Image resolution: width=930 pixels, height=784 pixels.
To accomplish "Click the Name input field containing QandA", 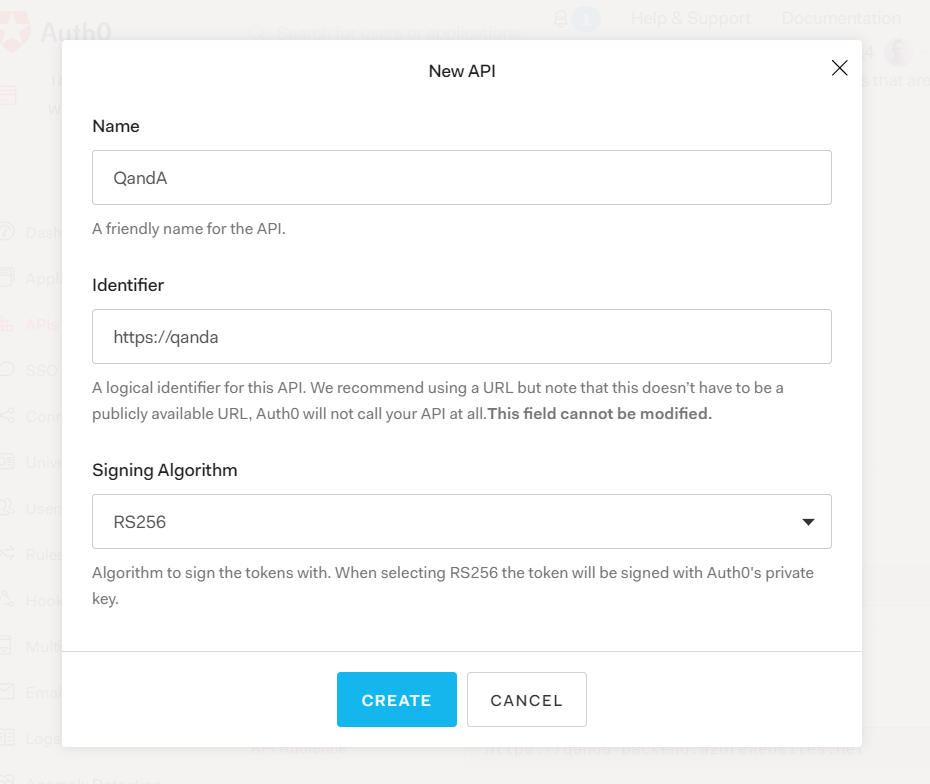I will pos(461,178).
